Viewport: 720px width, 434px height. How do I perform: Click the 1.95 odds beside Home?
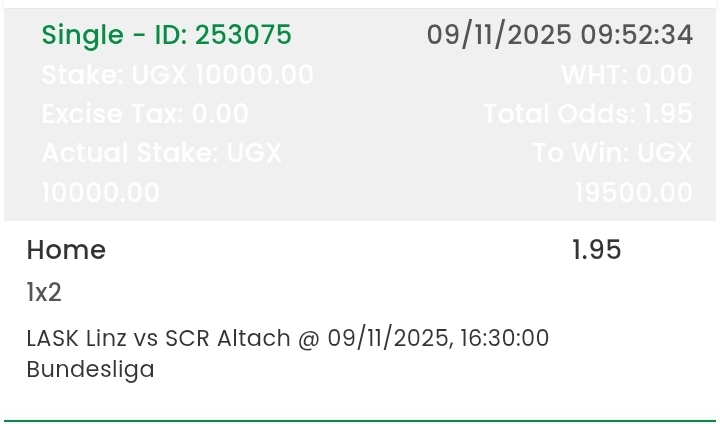click(x=597, y=250)
